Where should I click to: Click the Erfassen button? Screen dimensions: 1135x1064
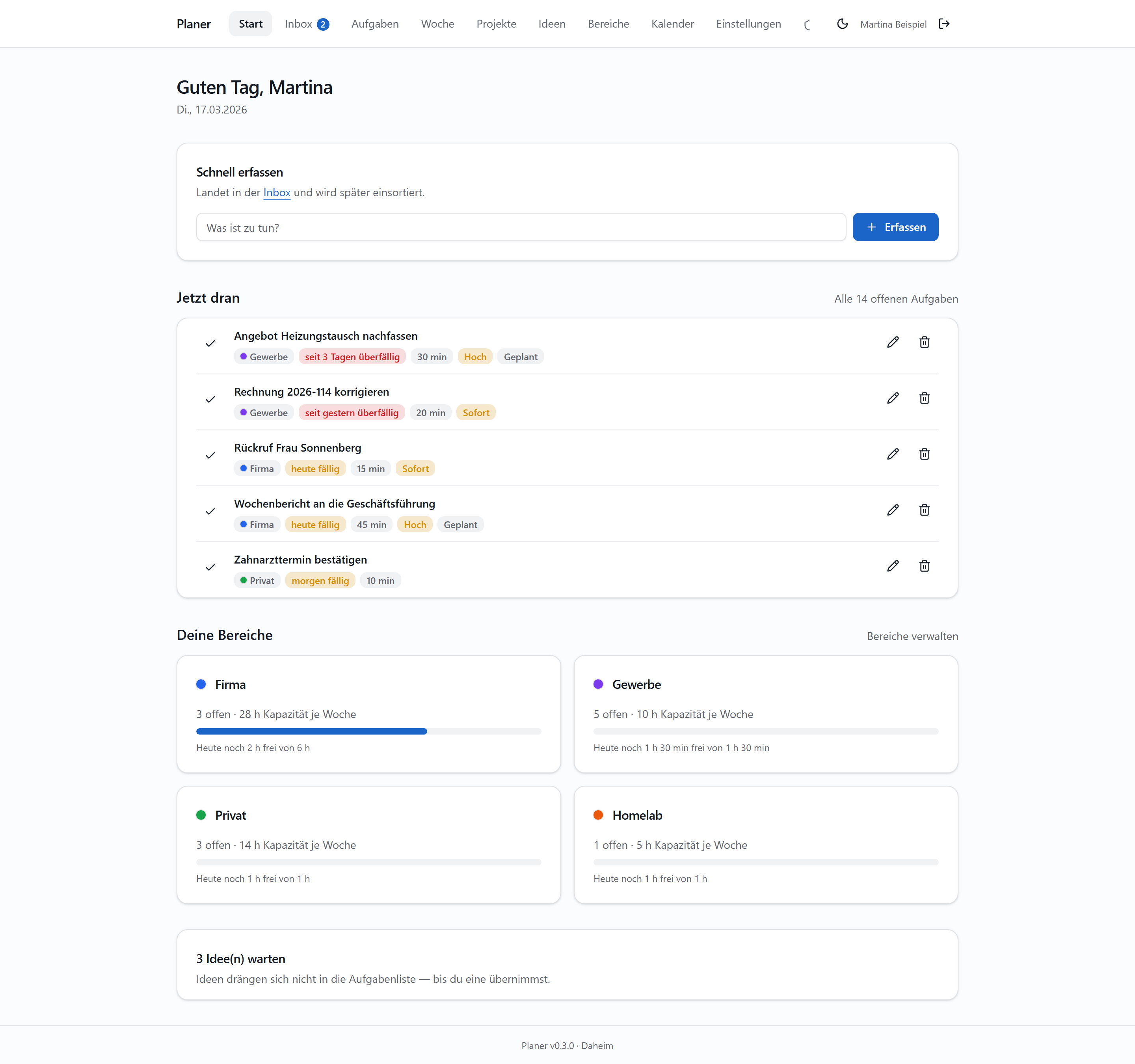pos(895,227)
